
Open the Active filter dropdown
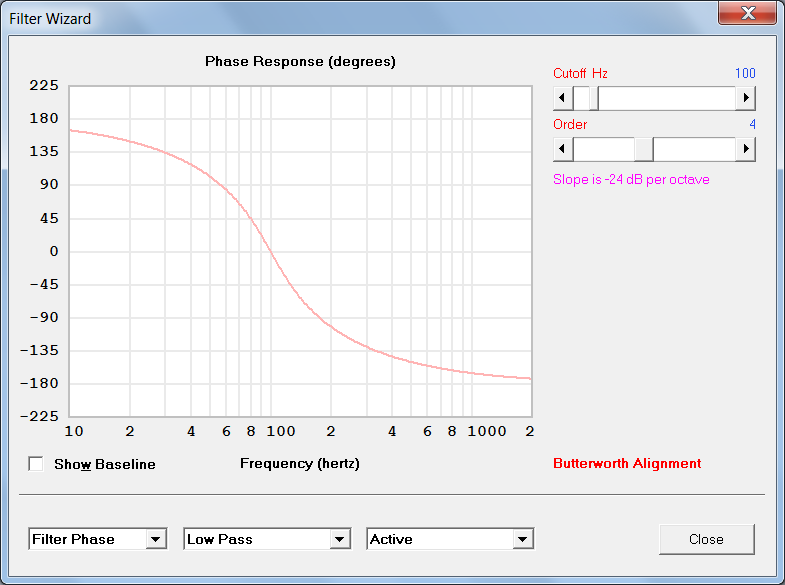tap(450, 539)
